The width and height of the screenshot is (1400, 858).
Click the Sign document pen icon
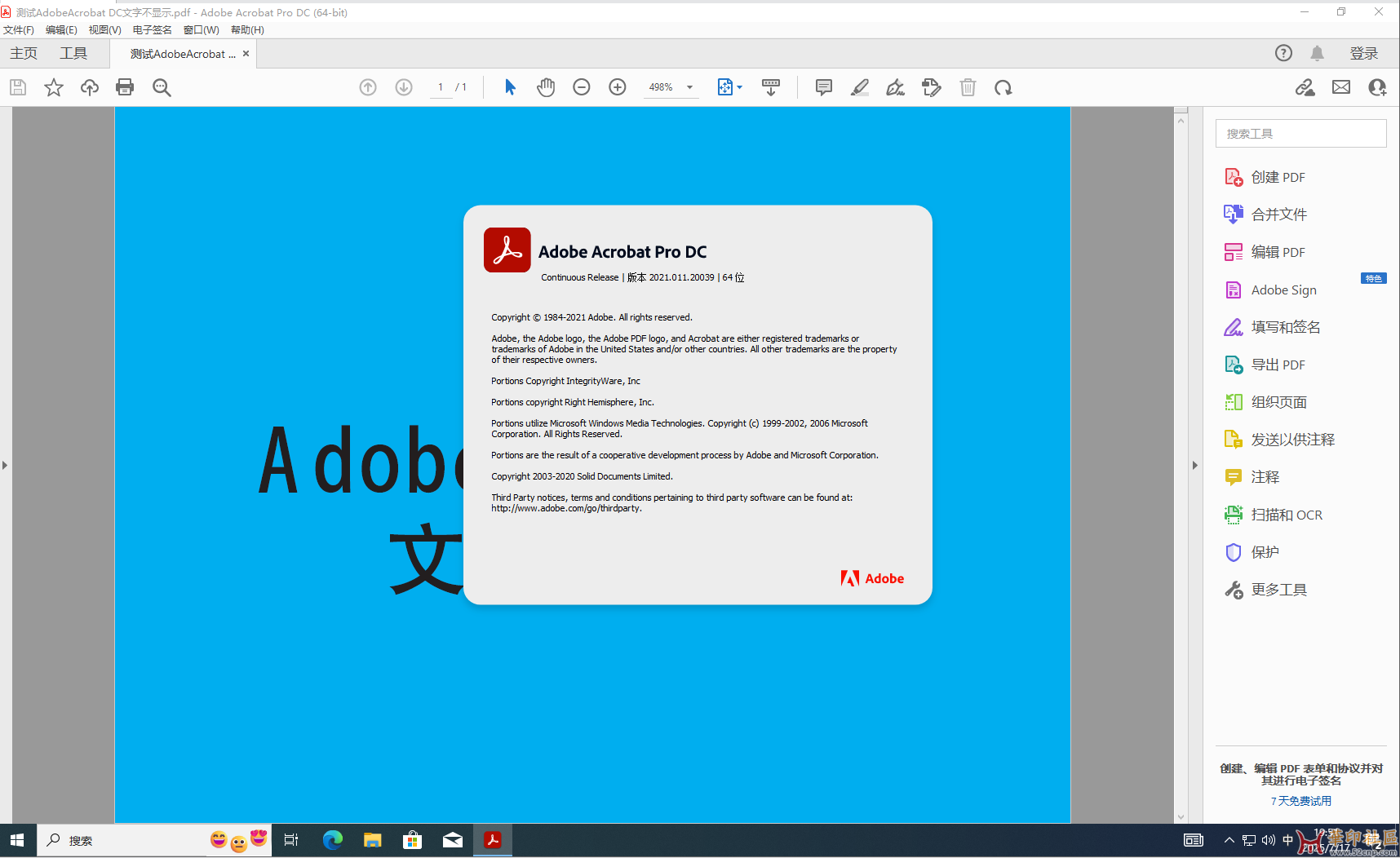[896, 87]
